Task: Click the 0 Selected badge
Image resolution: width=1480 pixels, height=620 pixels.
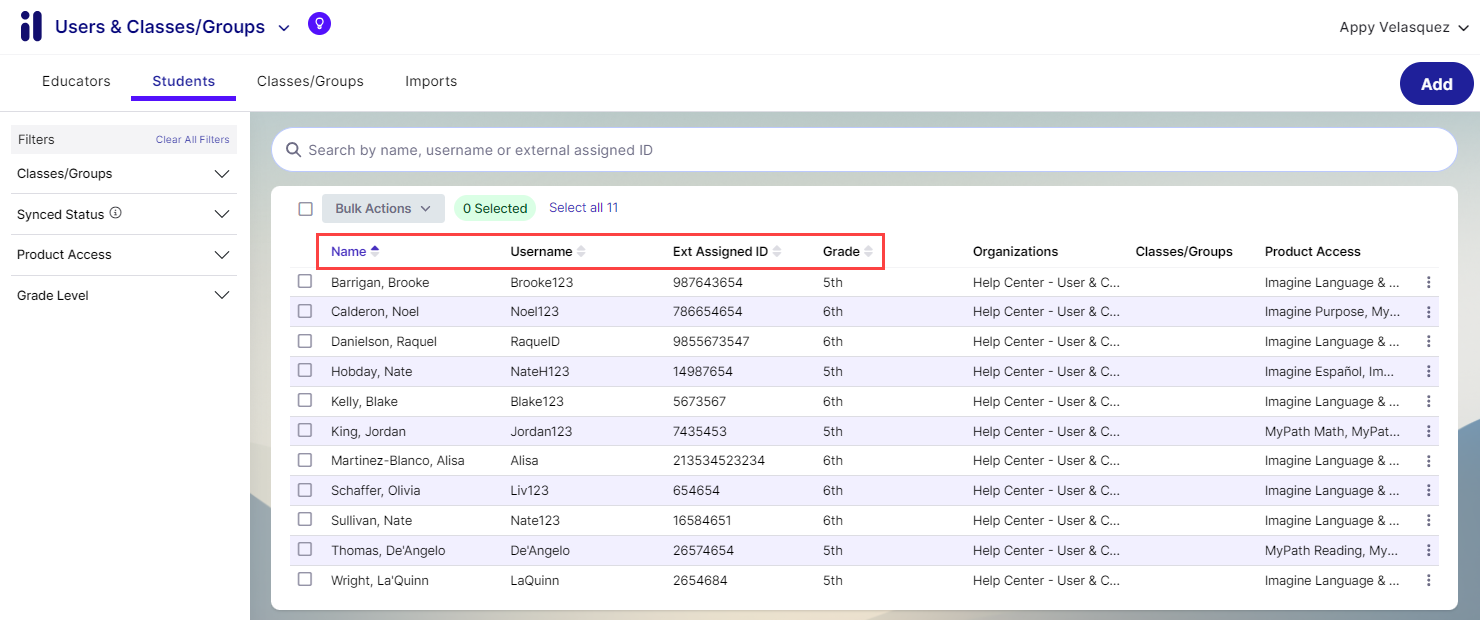Action: click(495, 209)
